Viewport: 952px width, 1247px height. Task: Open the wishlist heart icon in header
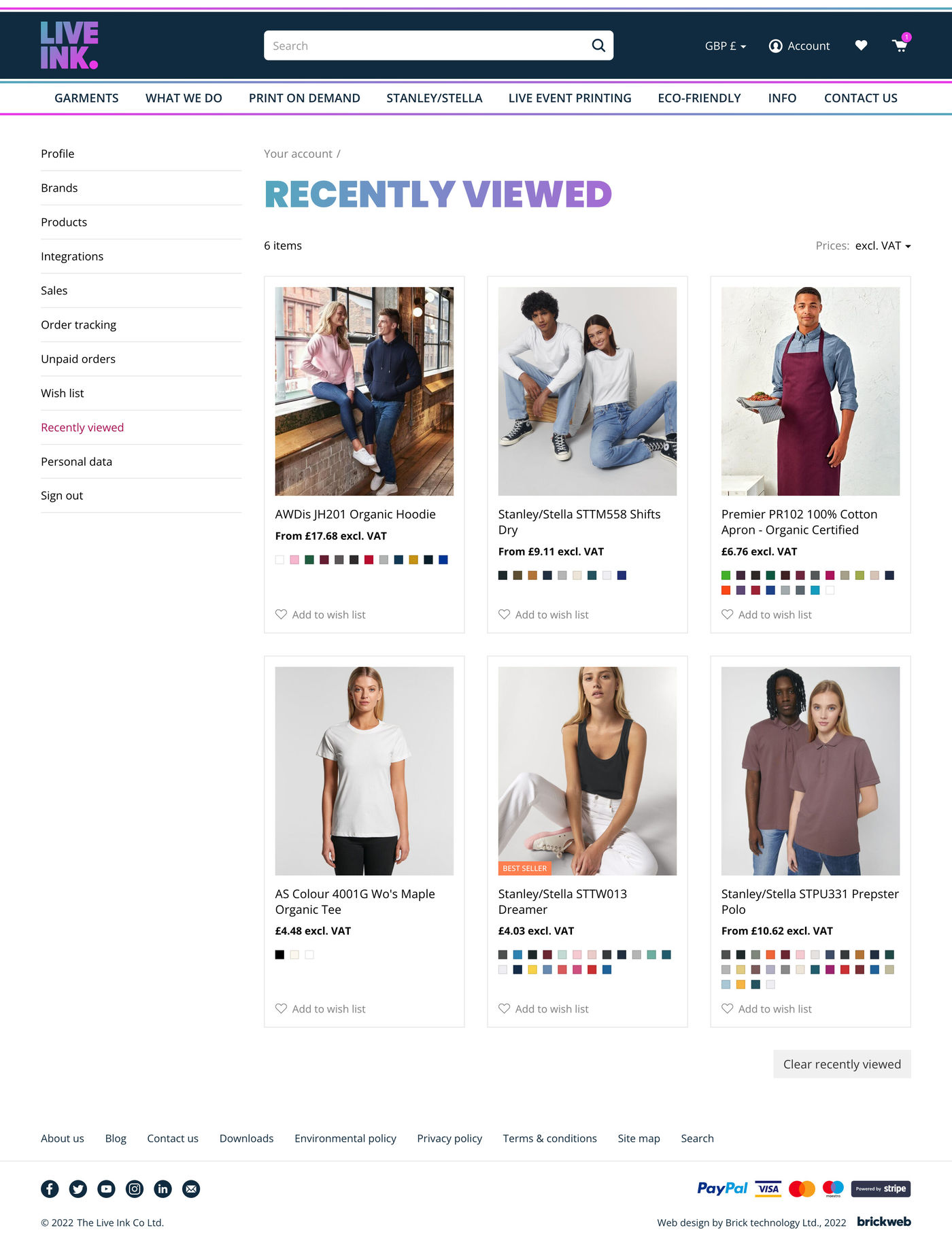(861, 46)
